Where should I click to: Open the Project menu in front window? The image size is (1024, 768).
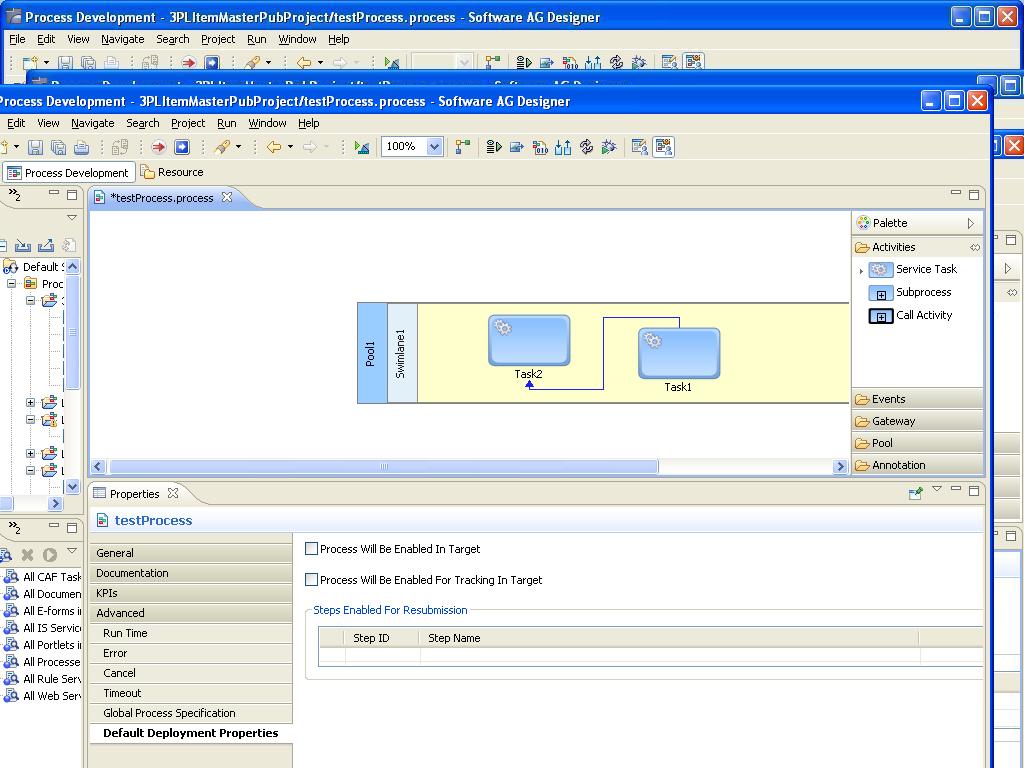[188, 123]
